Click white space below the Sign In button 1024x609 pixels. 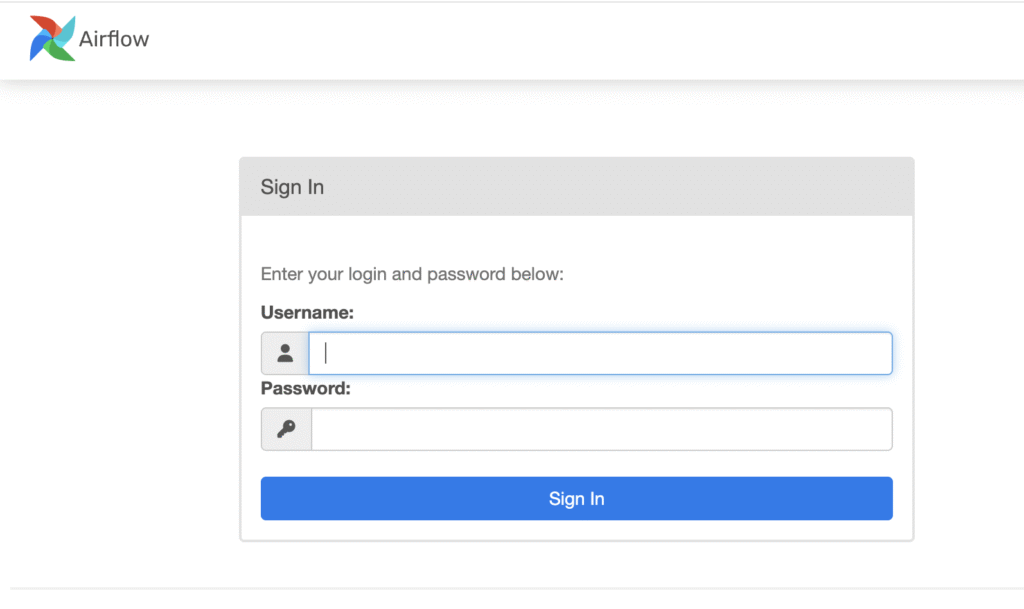coord(576,530)
